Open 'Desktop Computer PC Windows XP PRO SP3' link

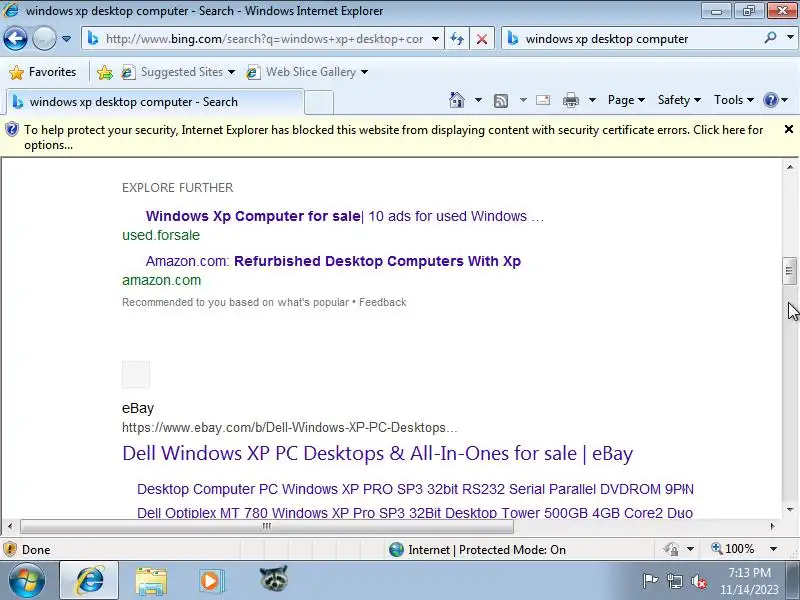tap(415, 489)
